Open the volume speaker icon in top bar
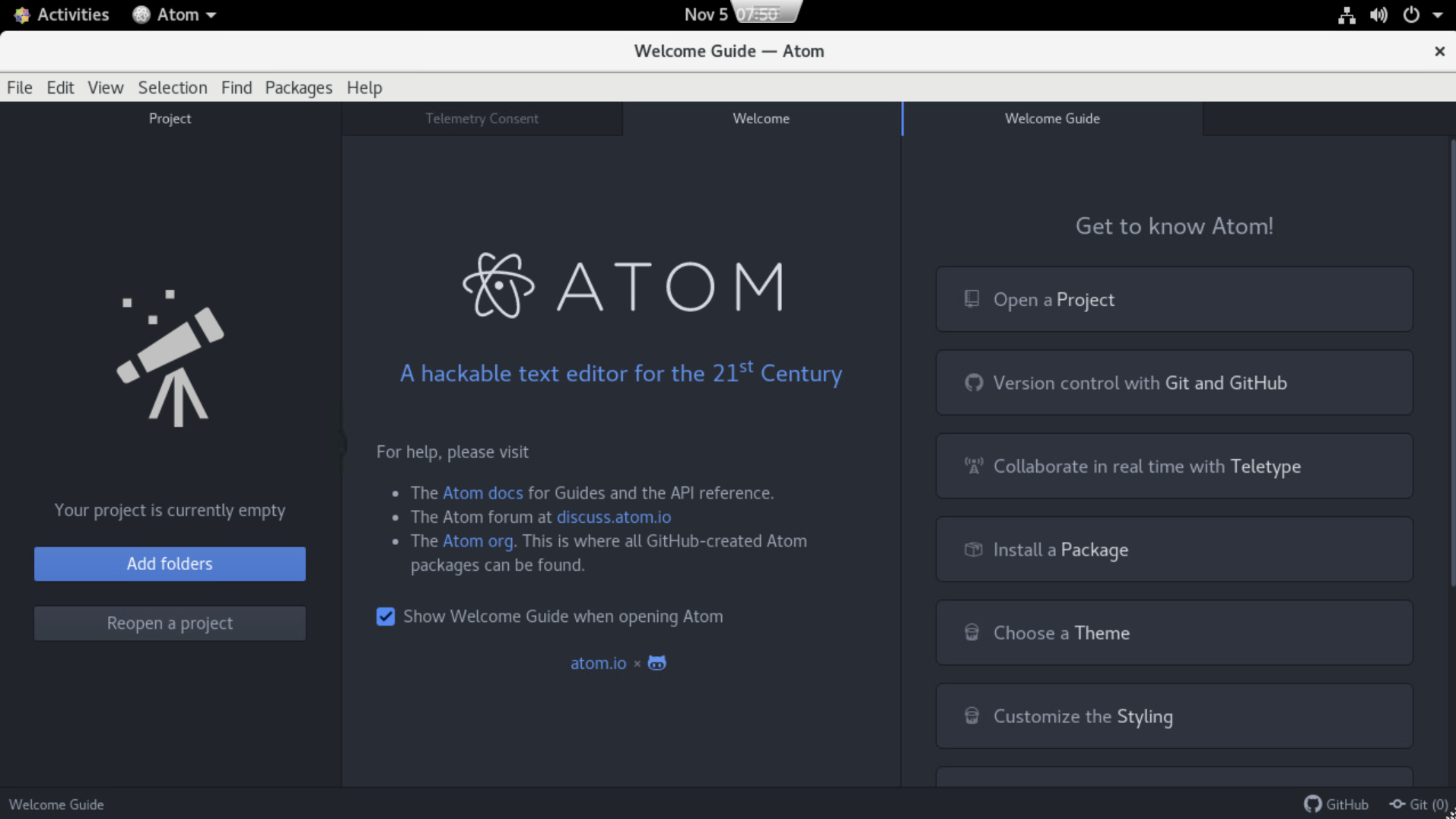This screenshot has width=1456, height=819. tap(1378, 14)
